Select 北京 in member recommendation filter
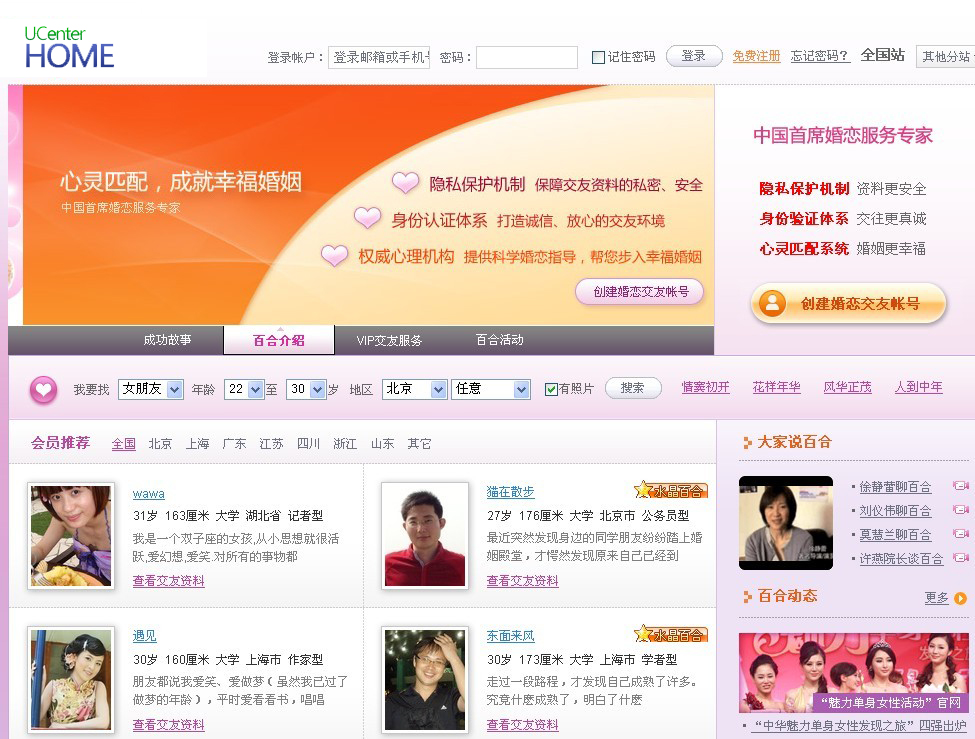Viewport: 975px width, 739px height. [160, 444]
